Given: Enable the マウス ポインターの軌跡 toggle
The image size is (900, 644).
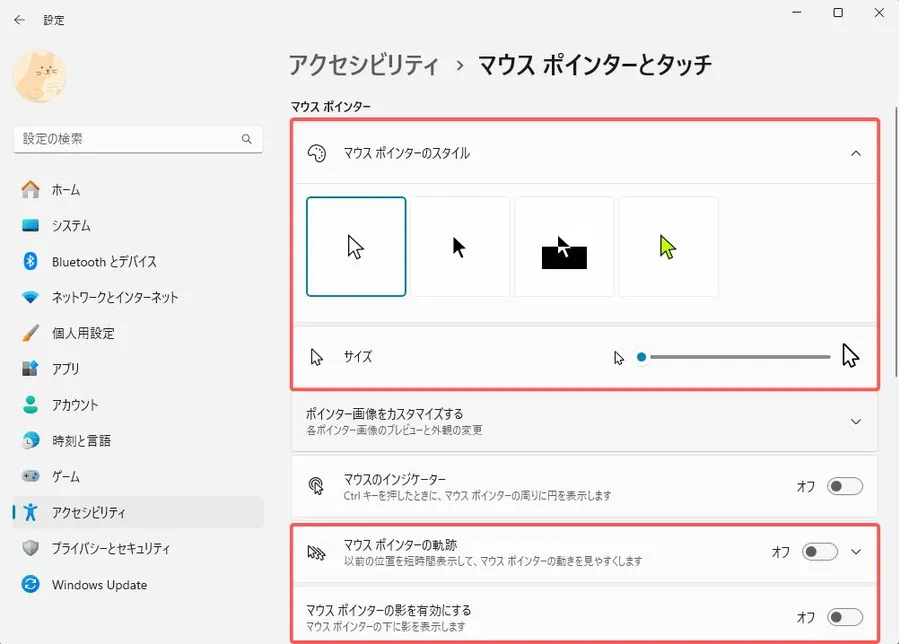Looking at the screenshot, I should point(820,551).
